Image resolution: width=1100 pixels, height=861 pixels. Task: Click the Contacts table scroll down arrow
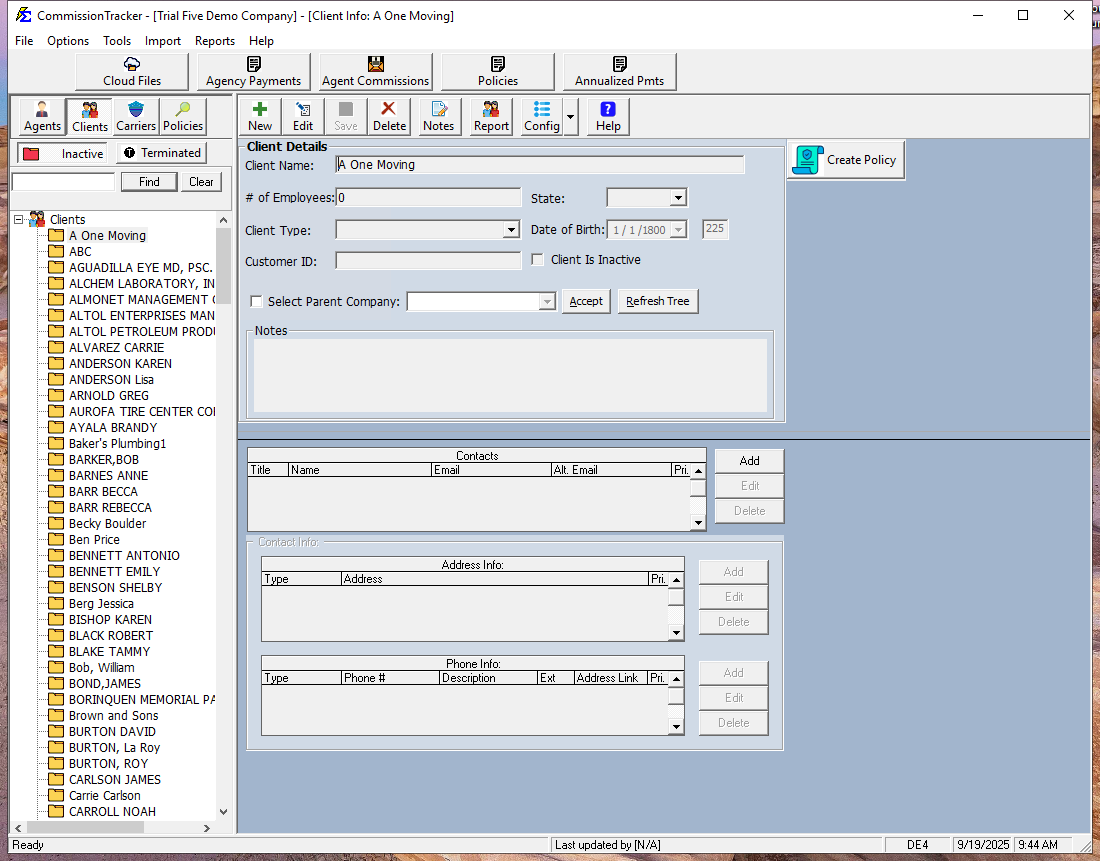[x=697, y=522]
